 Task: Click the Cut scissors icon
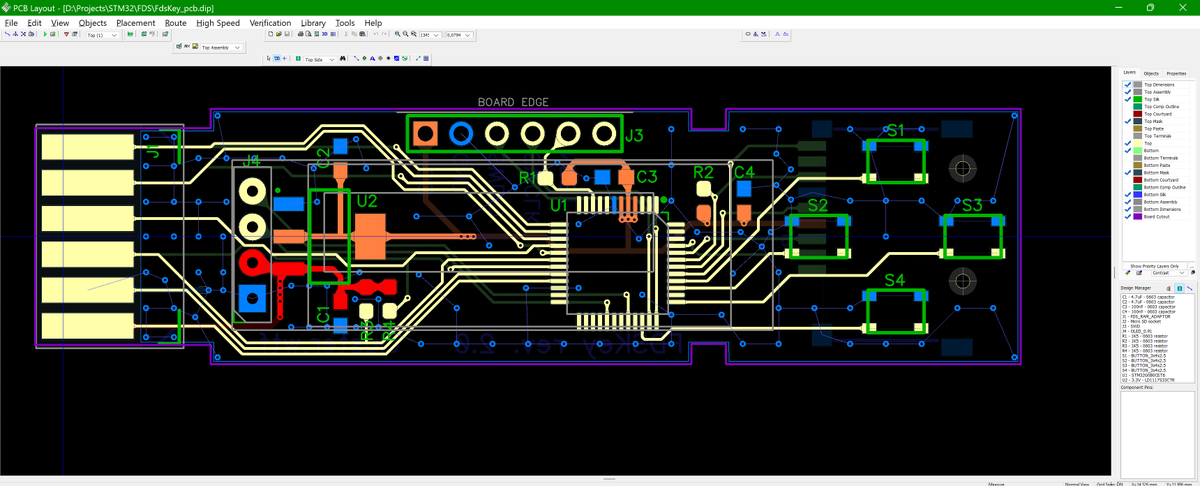coord(346,34)
